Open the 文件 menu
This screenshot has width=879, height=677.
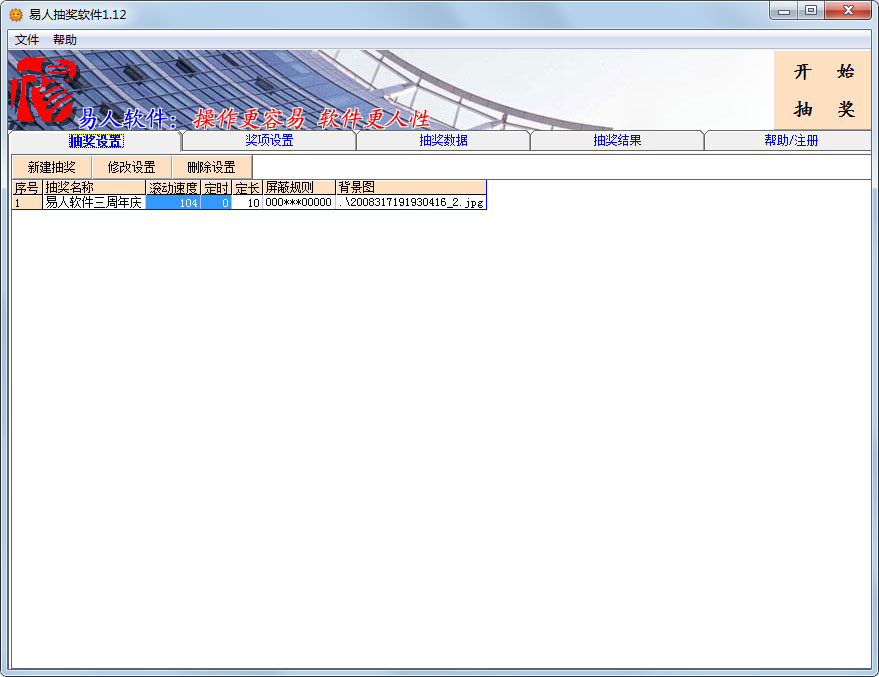[x=27, y=40]
